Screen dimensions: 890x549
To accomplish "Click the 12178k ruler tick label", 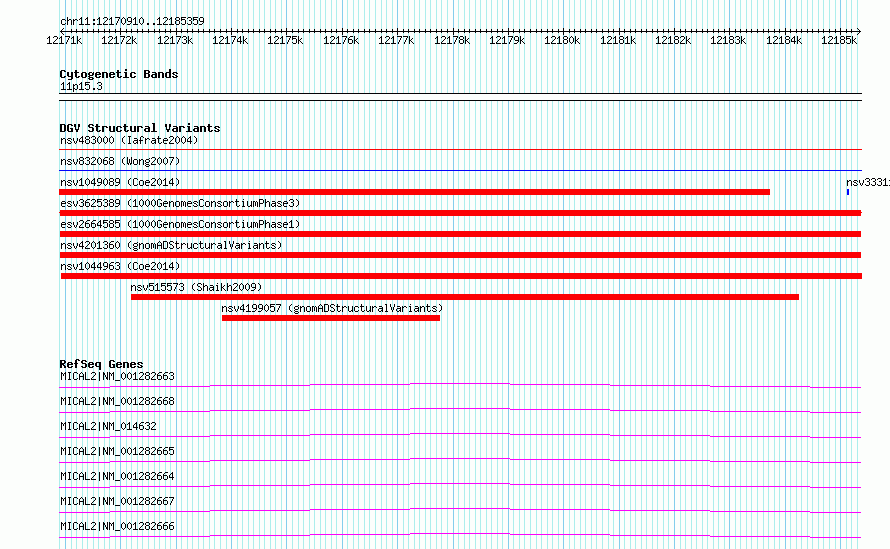I will [452, 40].
